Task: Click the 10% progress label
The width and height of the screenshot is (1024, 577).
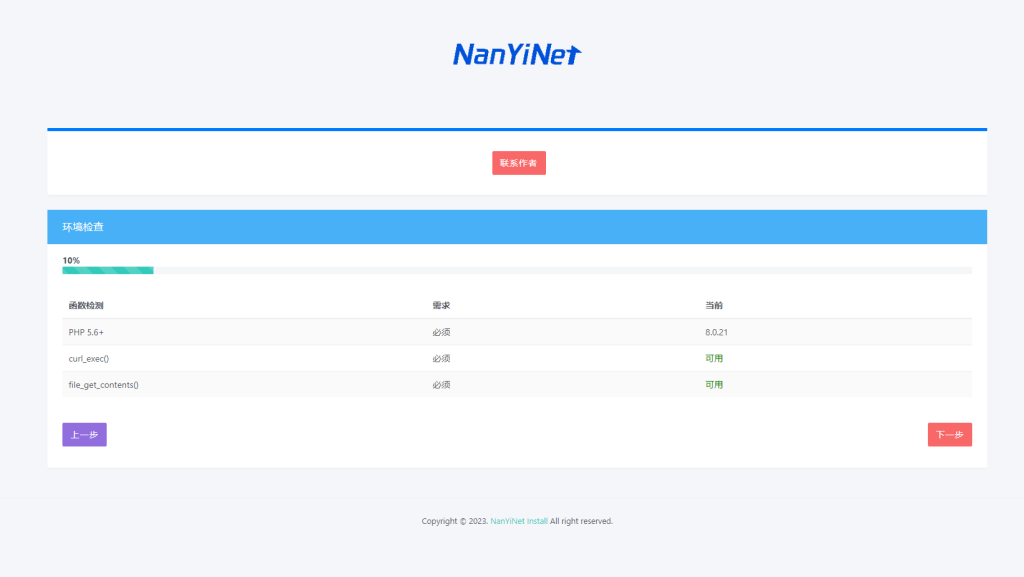Action: tap(71, 258)
